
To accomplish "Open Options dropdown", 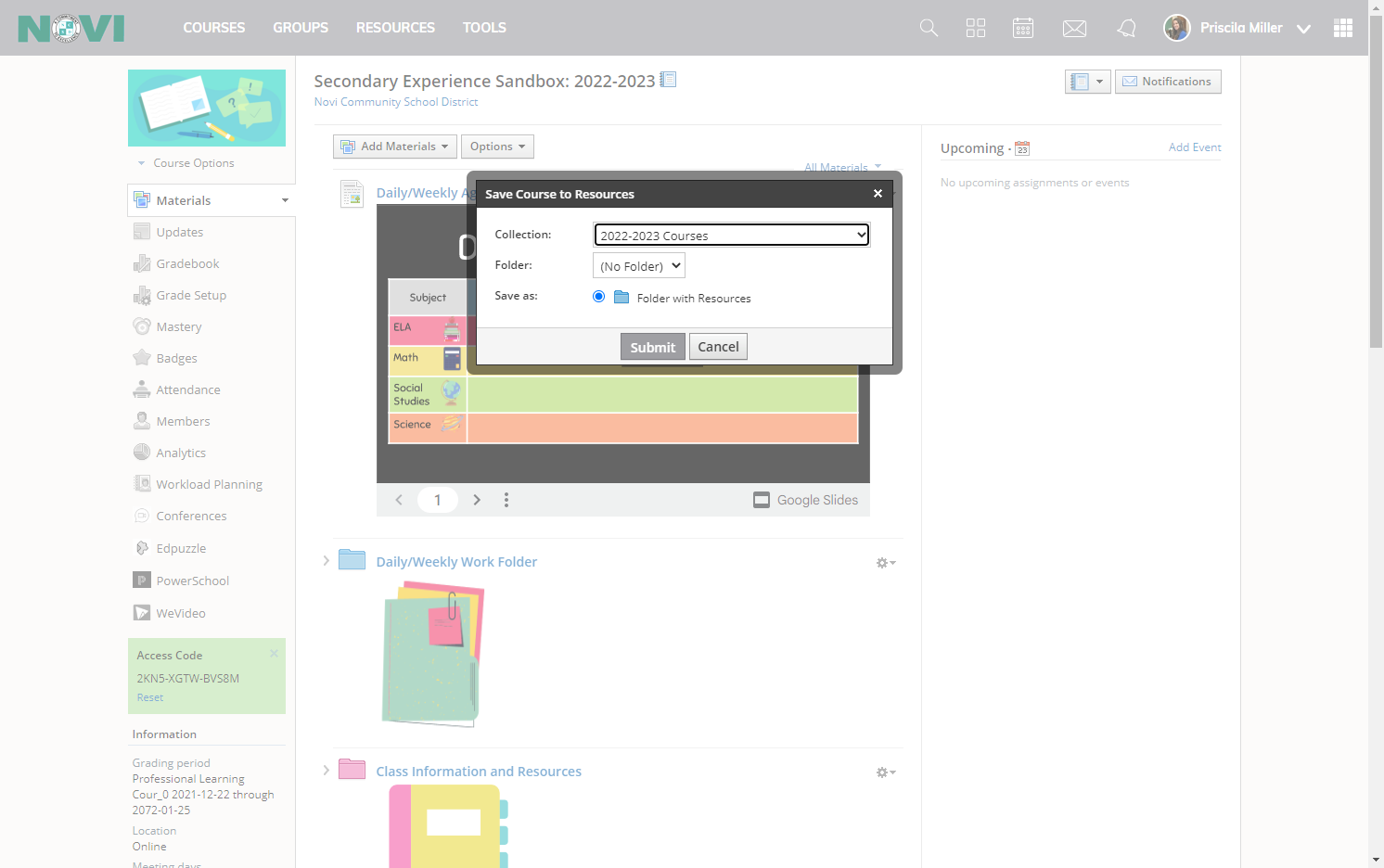I will tap(497, 147).
